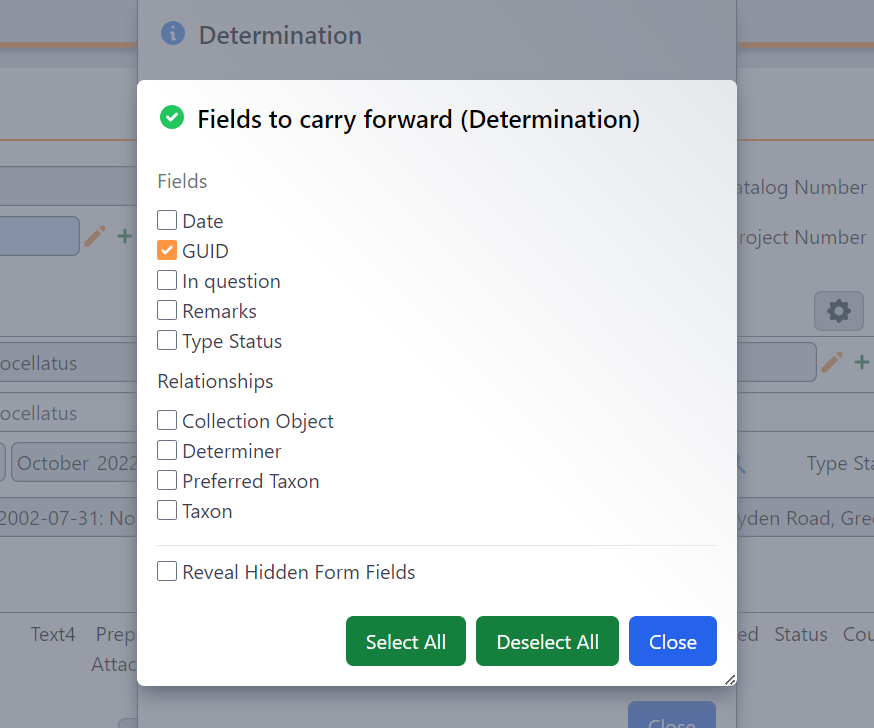874x728 pixels.
Task: Close the Fields to carry forward dialog
Action: (x=672, y=641)
